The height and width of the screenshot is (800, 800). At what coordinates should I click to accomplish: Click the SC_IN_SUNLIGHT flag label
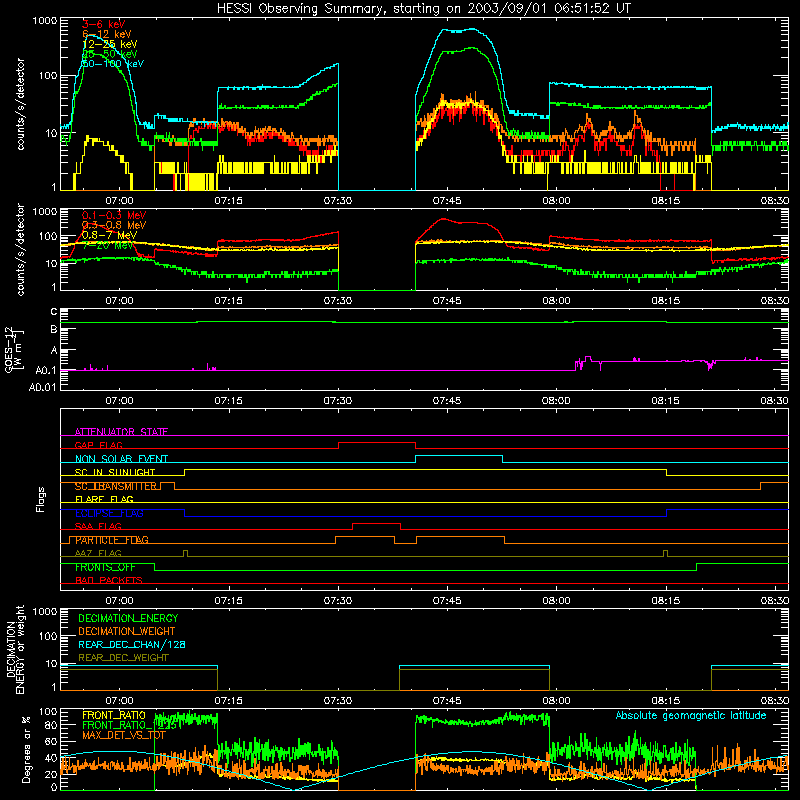[115, 472]
